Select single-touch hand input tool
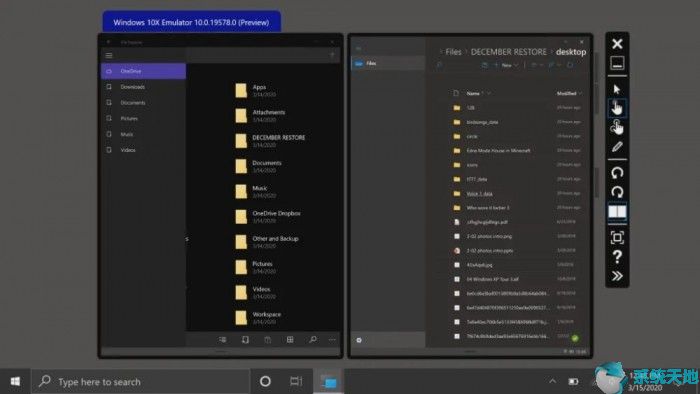 (617, 108)
